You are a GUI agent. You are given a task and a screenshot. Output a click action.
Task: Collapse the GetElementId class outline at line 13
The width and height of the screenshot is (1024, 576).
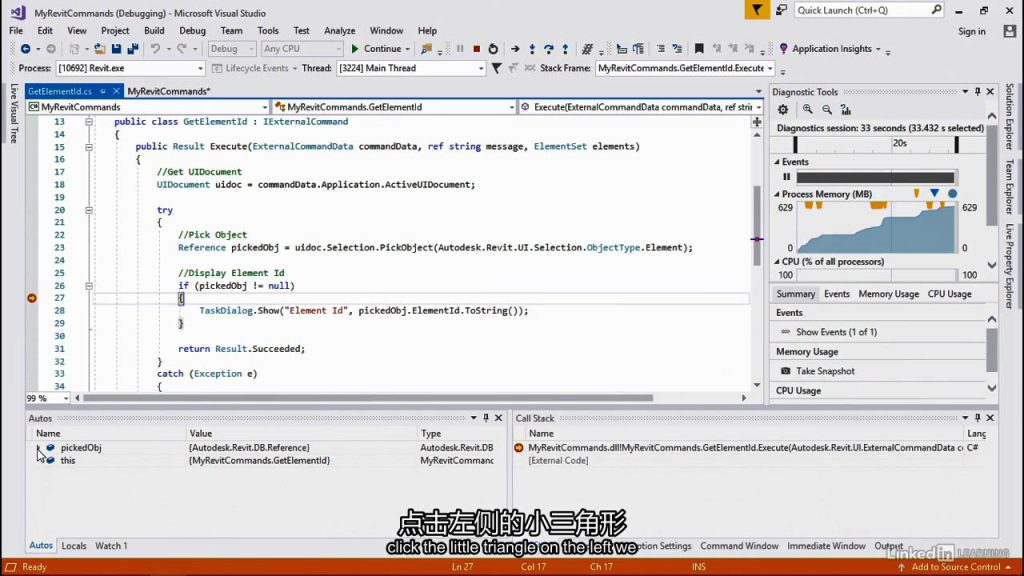tap(89, 122)
